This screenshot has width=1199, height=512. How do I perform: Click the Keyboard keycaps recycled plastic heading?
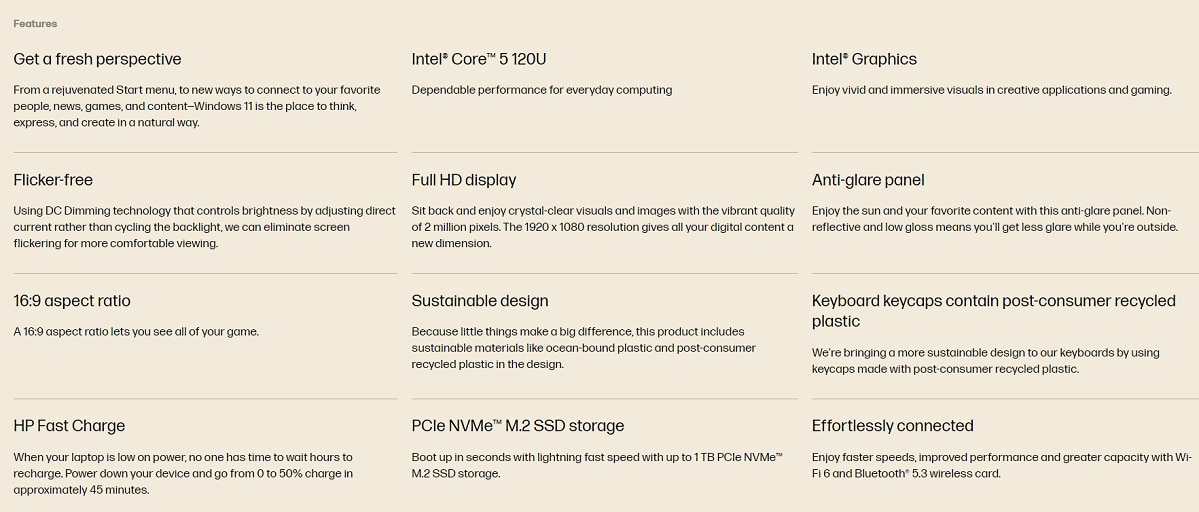(994, 311)
